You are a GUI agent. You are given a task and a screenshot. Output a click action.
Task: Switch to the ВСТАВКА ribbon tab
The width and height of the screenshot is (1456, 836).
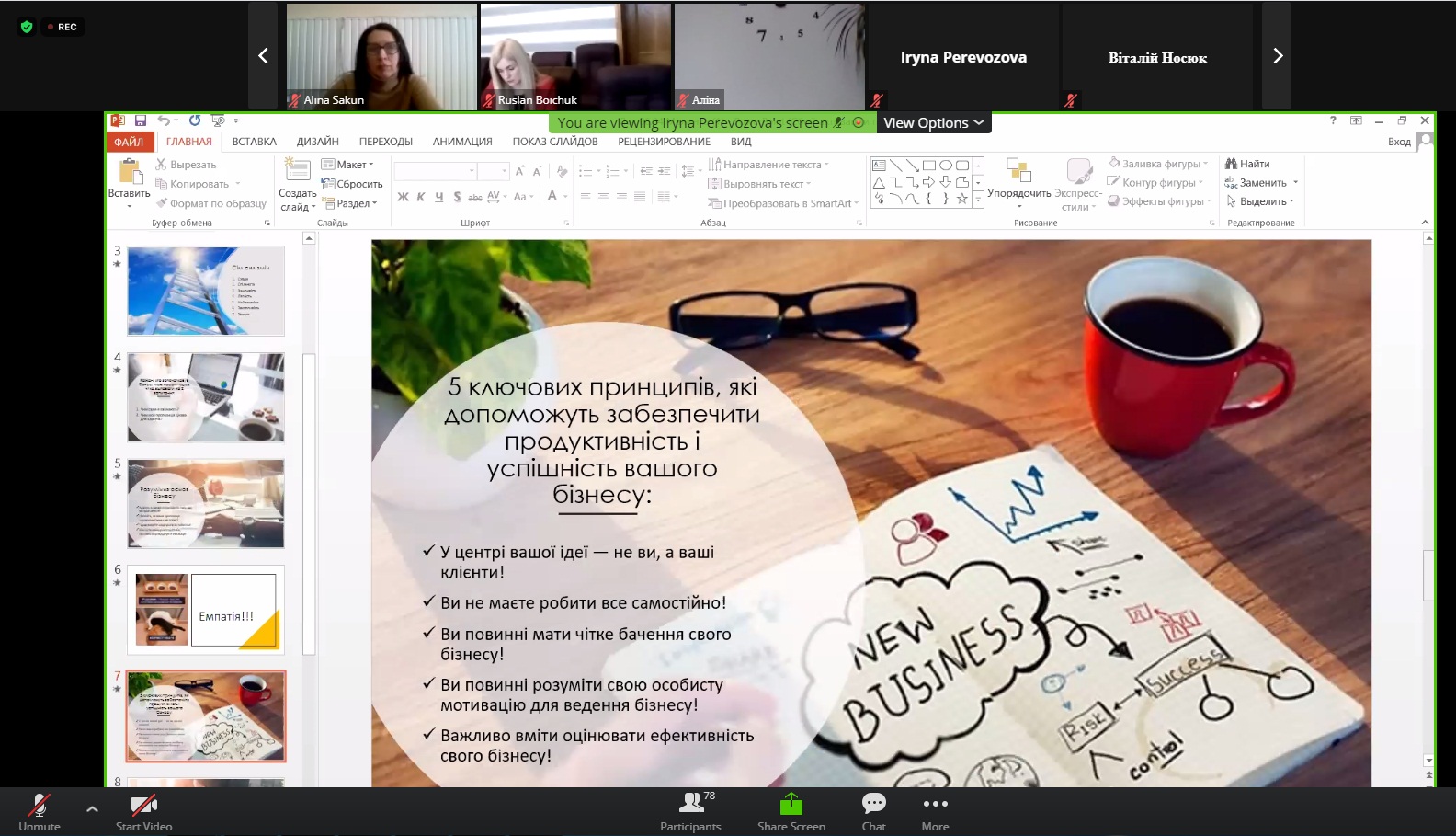(254, 142)
